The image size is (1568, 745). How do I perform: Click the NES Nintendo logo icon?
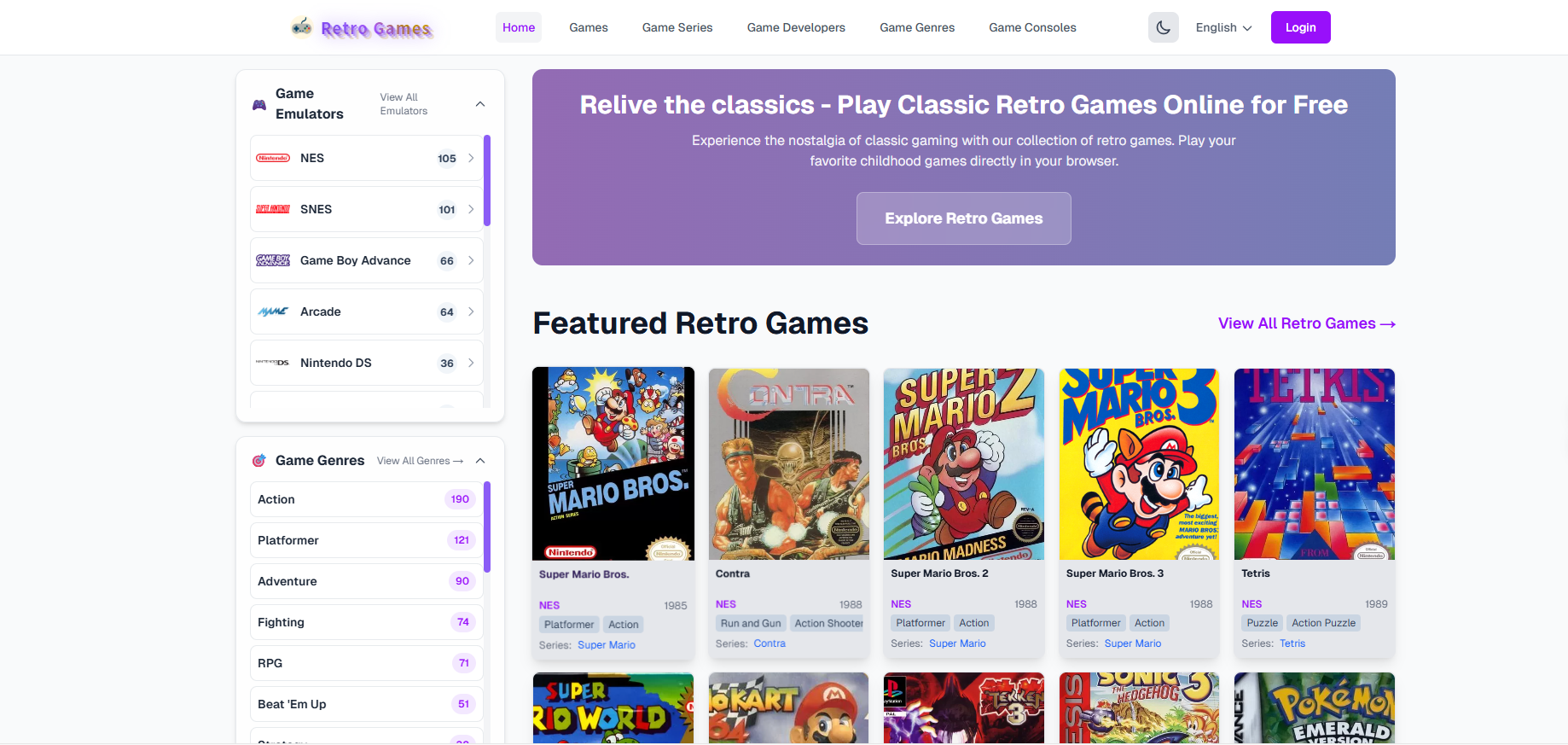[273, 158]
